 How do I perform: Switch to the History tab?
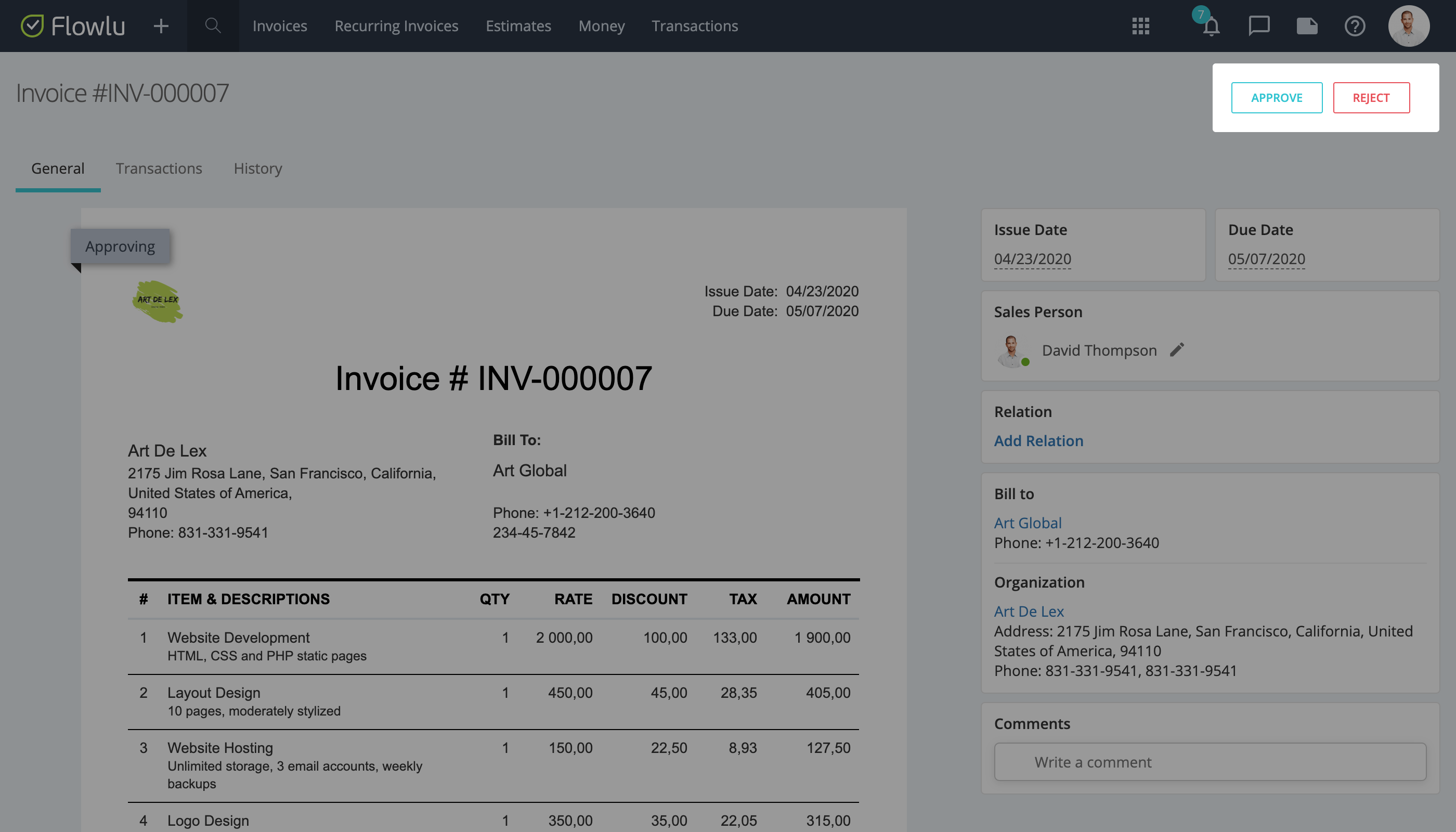257,168
